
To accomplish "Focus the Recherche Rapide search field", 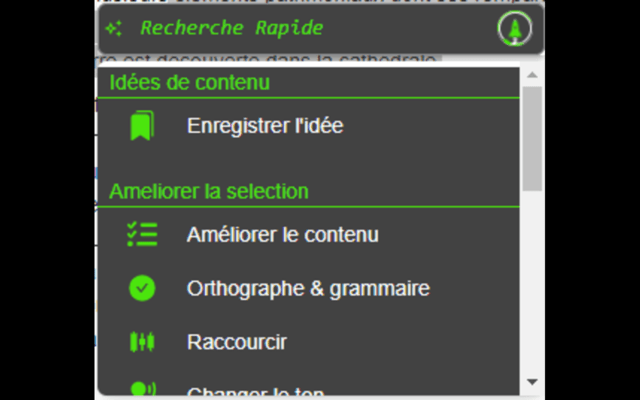I will point(300,29).
